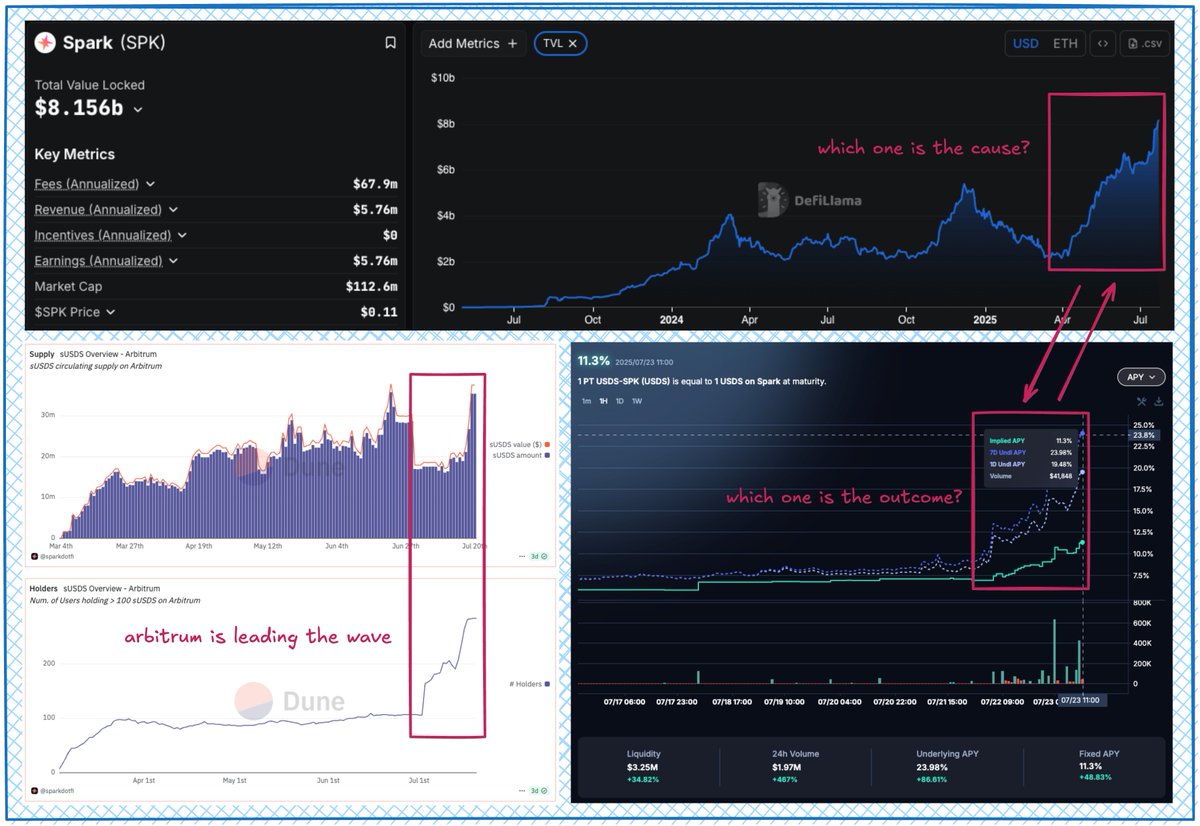1200x826 pixels.
Task: Select the 1W chart interval
Action: [637, 401]
